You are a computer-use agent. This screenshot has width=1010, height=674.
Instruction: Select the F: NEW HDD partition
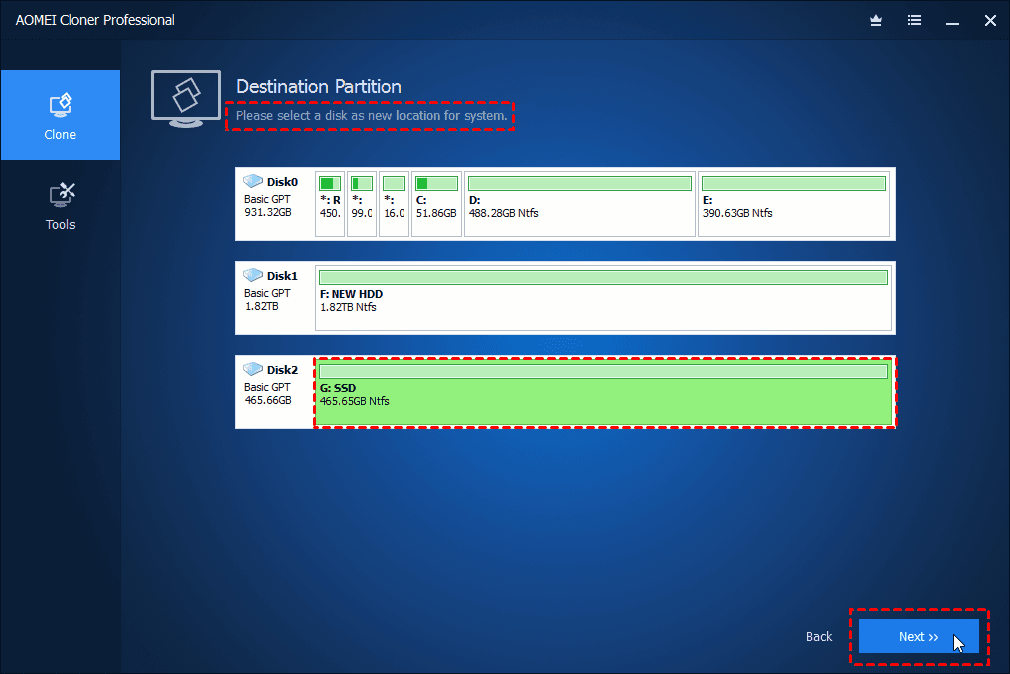(604, 298)
